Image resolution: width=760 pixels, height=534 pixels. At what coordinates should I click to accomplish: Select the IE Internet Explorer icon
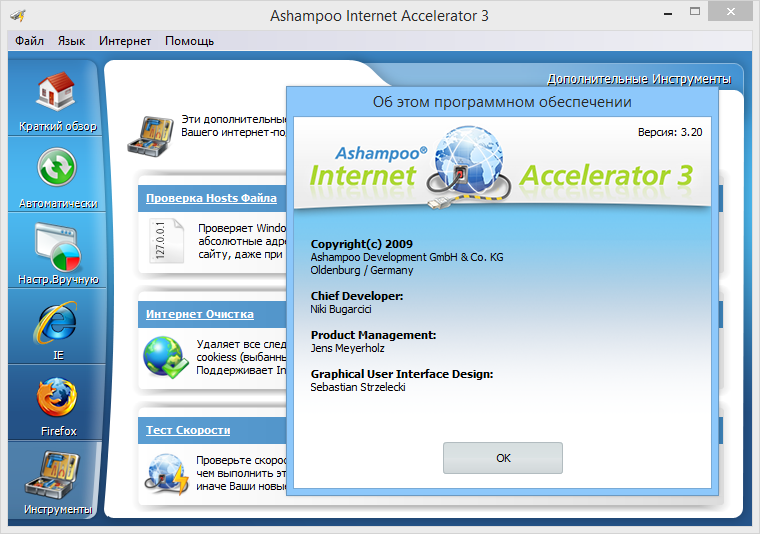tap(55, 322)
